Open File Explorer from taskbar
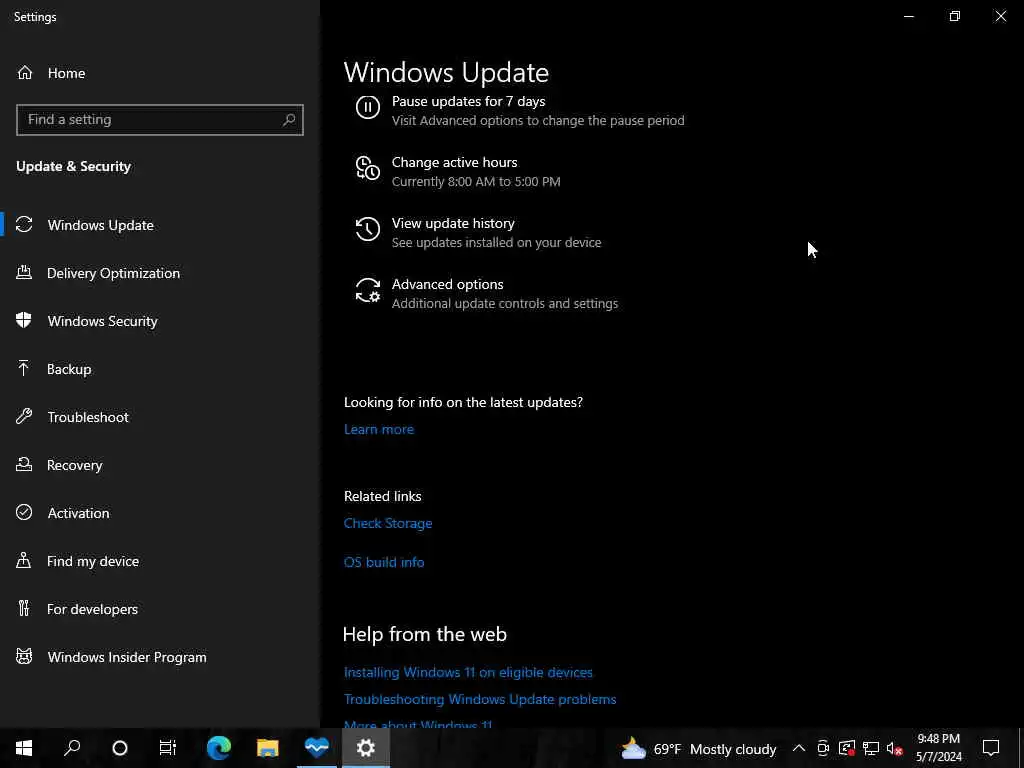Image resolution: width=1024 pixels, height=768 pixels. (268, 748)
